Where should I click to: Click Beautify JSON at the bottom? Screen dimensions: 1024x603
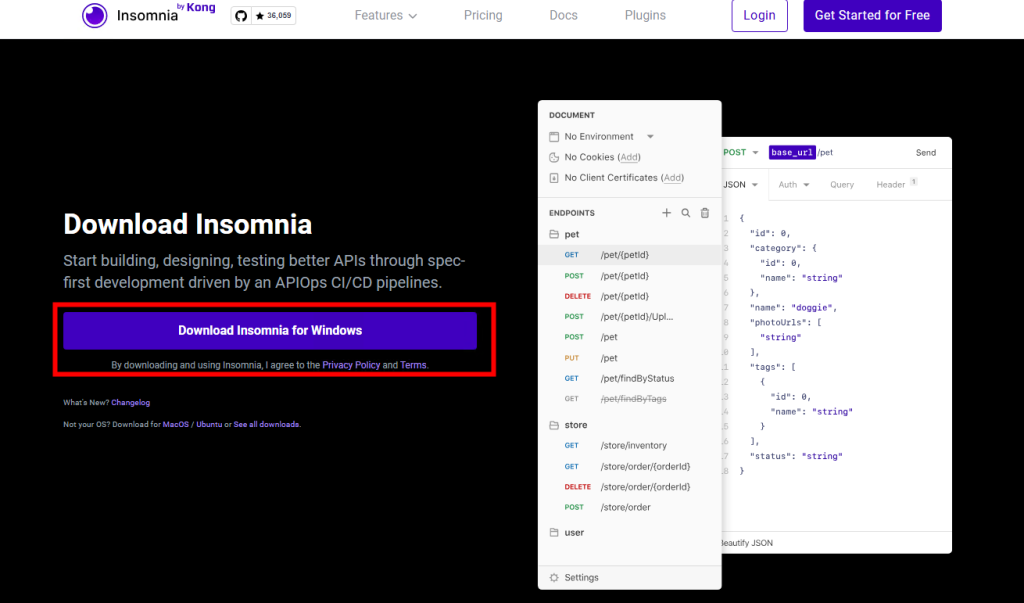[746, 543]
